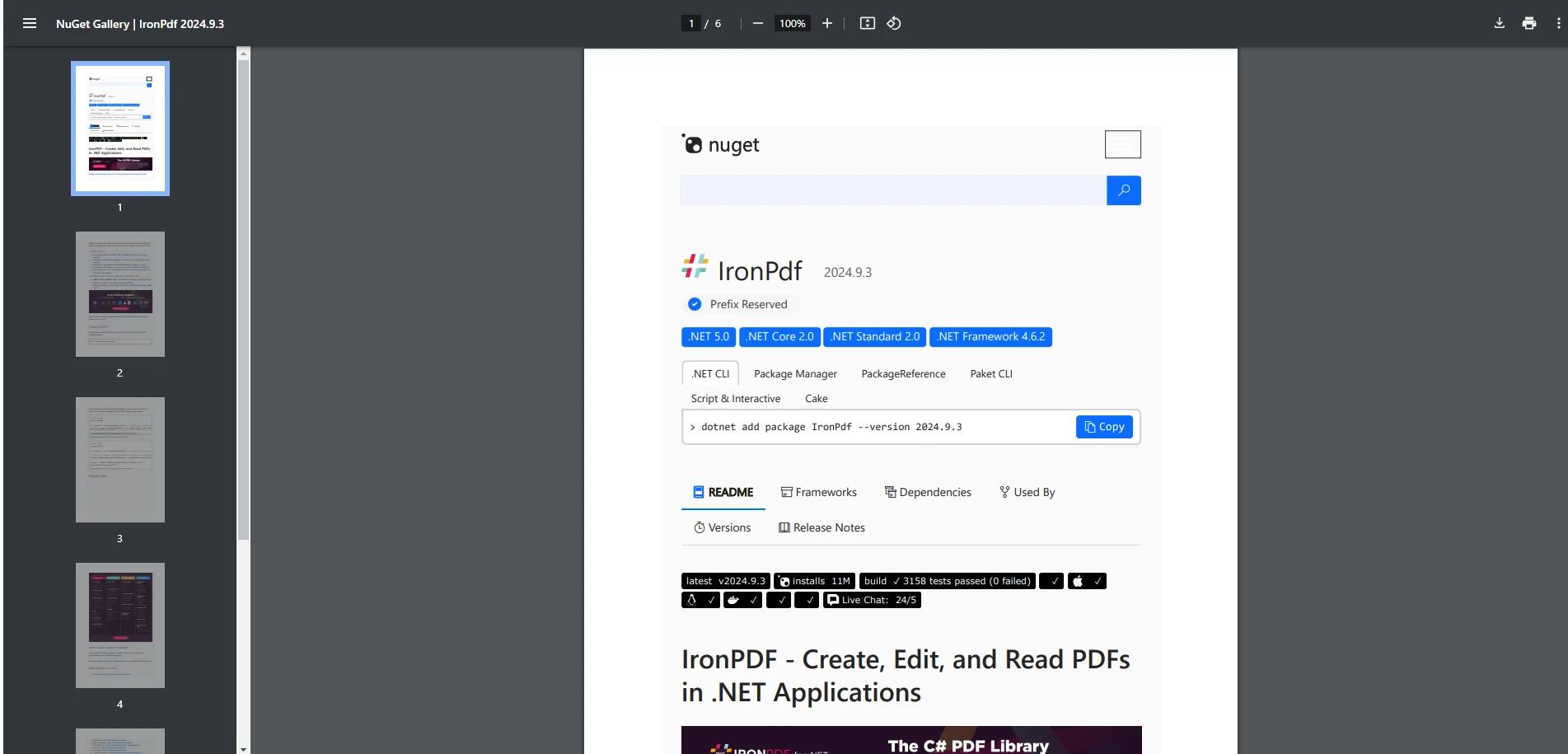Open the nuget page navigation toggle box
Viewport: 1568px width, 754px height.
(1123, 144)
